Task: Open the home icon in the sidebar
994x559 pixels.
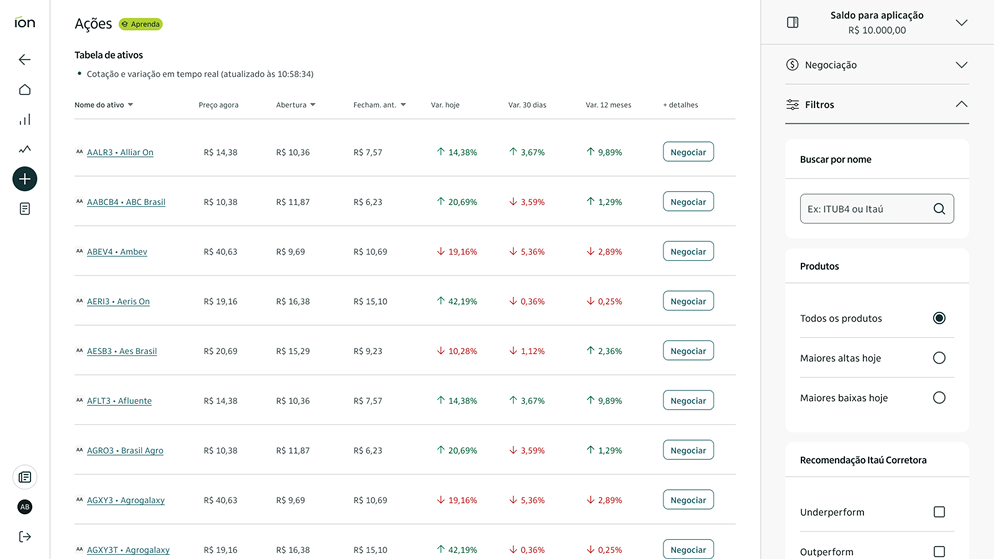Action: click(24, 90)
